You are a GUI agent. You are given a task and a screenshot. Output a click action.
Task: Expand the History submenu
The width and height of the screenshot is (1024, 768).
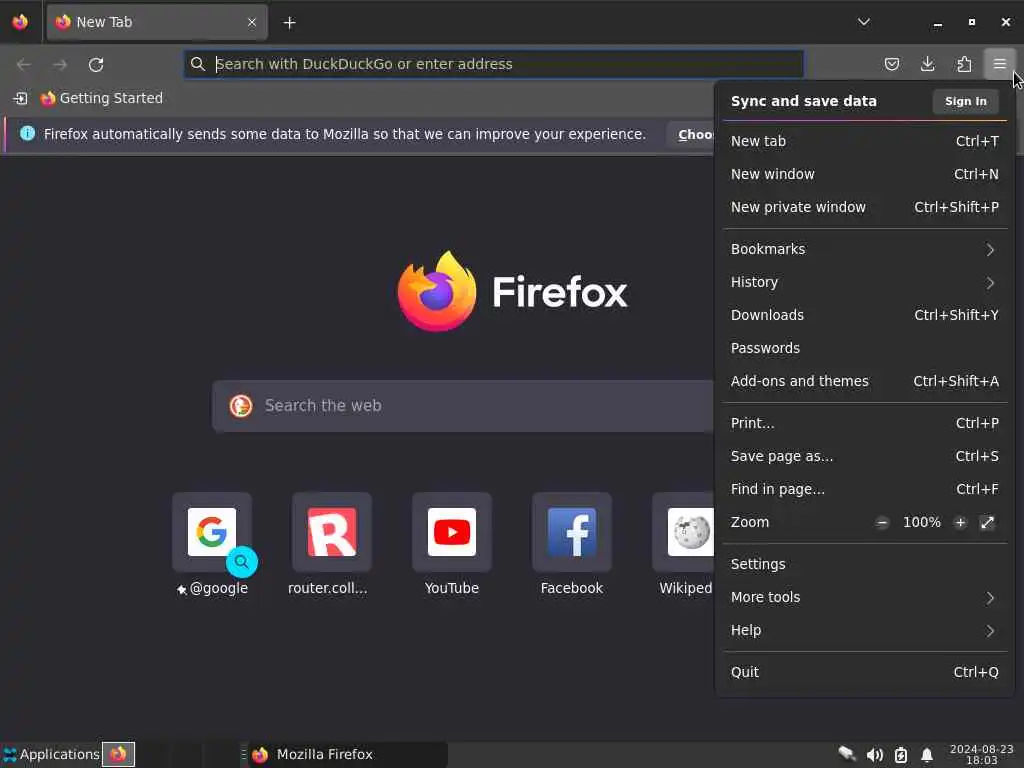(x=865, y=282)
